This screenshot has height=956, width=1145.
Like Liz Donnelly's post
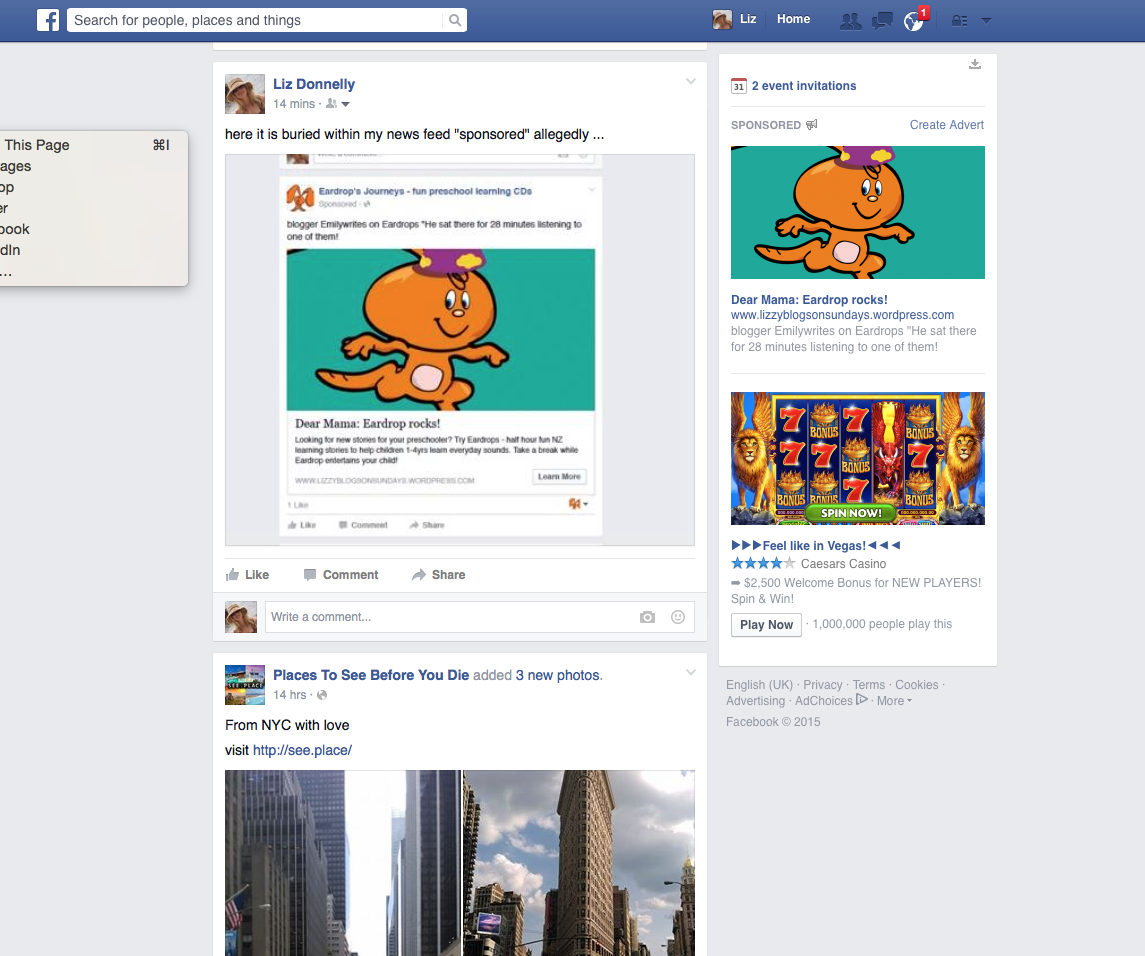(x=247, y=575)
